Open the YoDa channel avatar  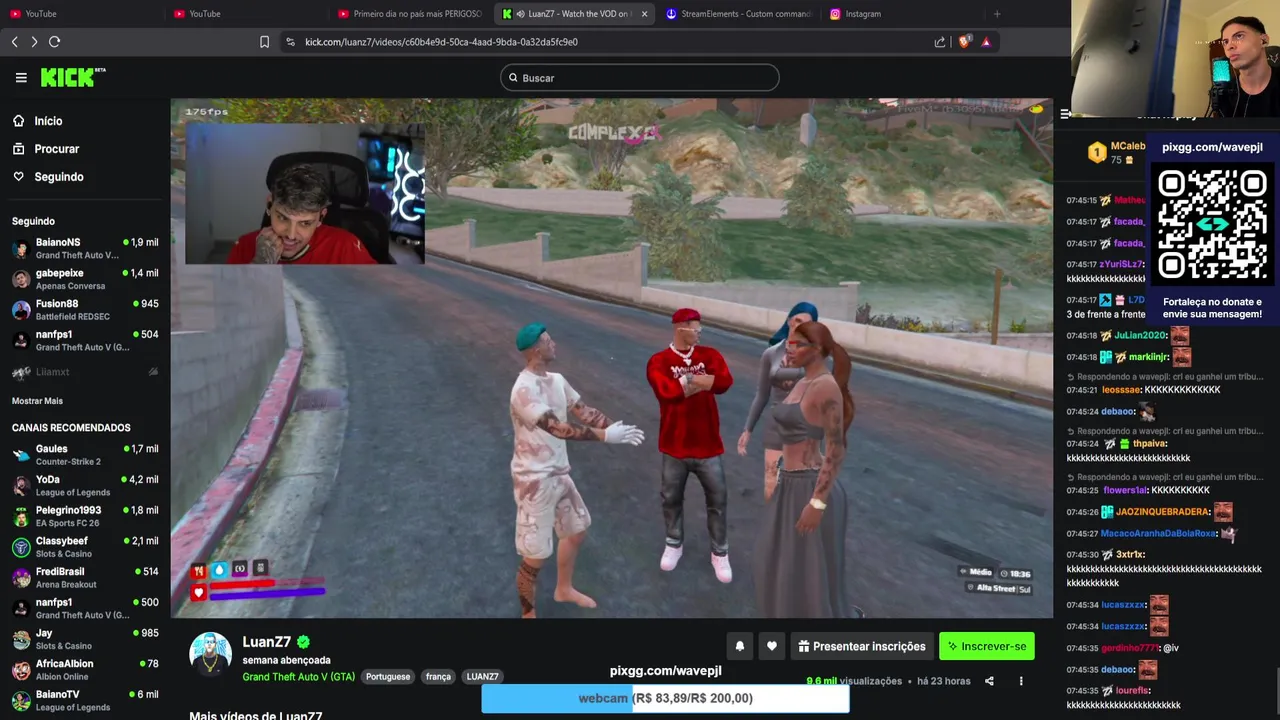tap(21, 486)
